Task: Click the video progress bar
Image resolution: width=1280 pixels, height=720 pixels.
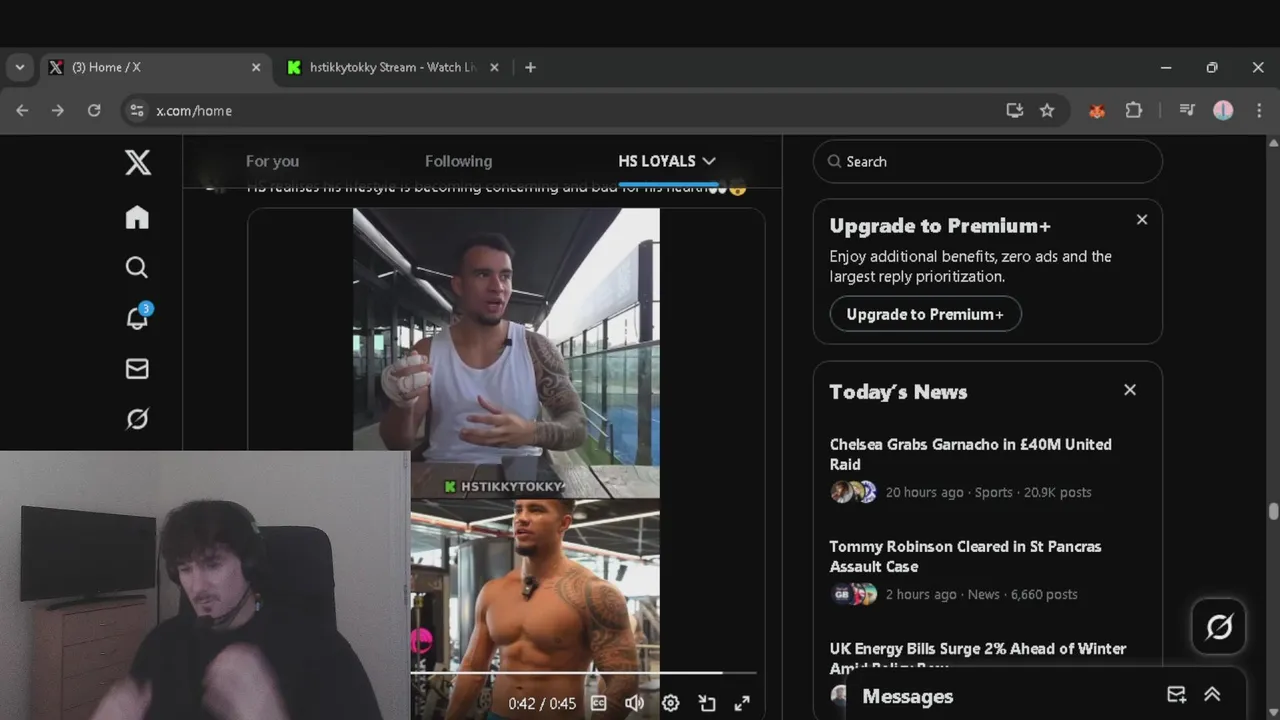Action: pyautogui.click(x=583, y=673)
